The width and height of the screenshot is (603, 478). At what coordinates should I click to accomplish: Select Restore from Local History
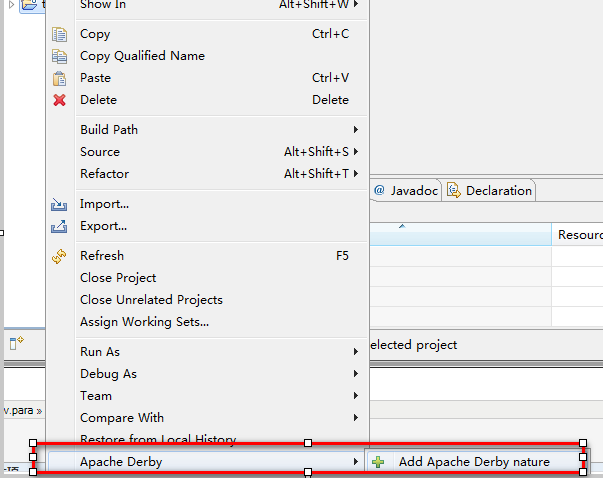coord(208,438)
